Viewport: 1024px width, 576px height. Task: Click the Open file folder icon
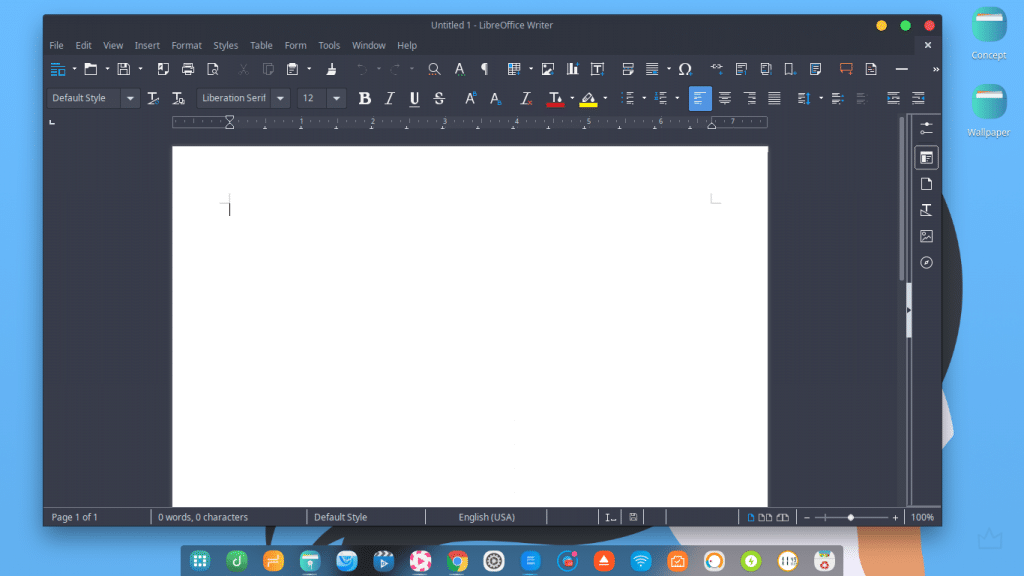coord(91,69)
